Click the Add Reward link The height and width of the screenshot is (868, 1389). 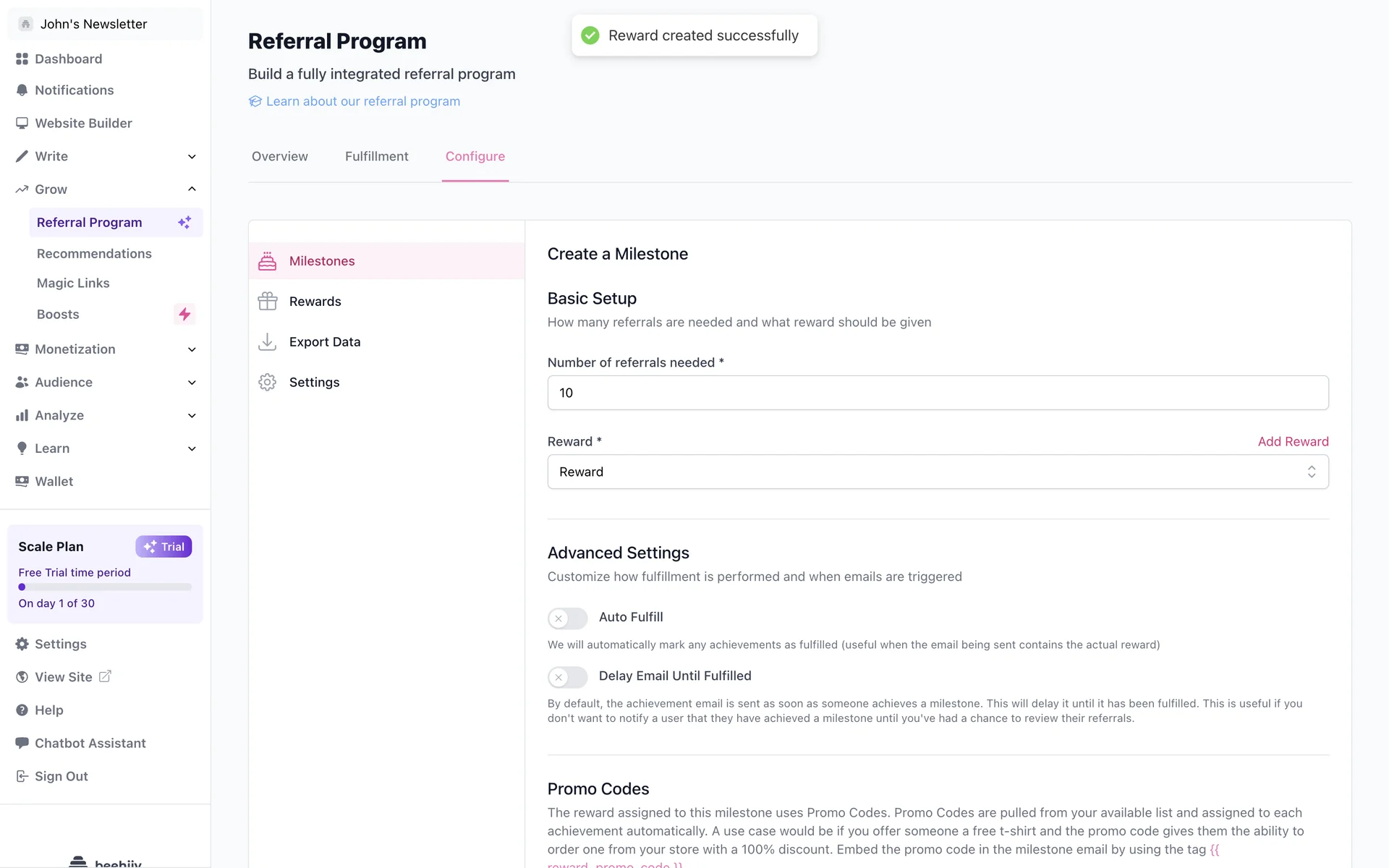[x=1293, y=441]
